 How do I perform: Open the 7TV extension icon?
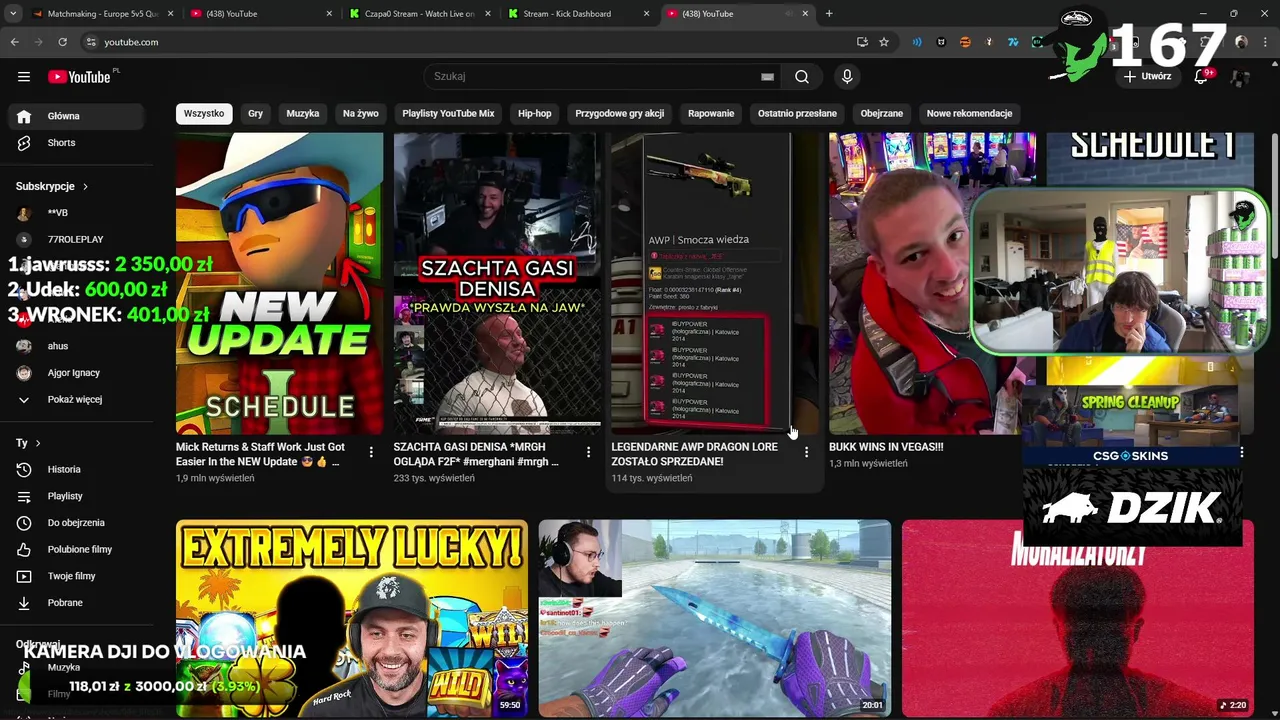coord(1013,42)
